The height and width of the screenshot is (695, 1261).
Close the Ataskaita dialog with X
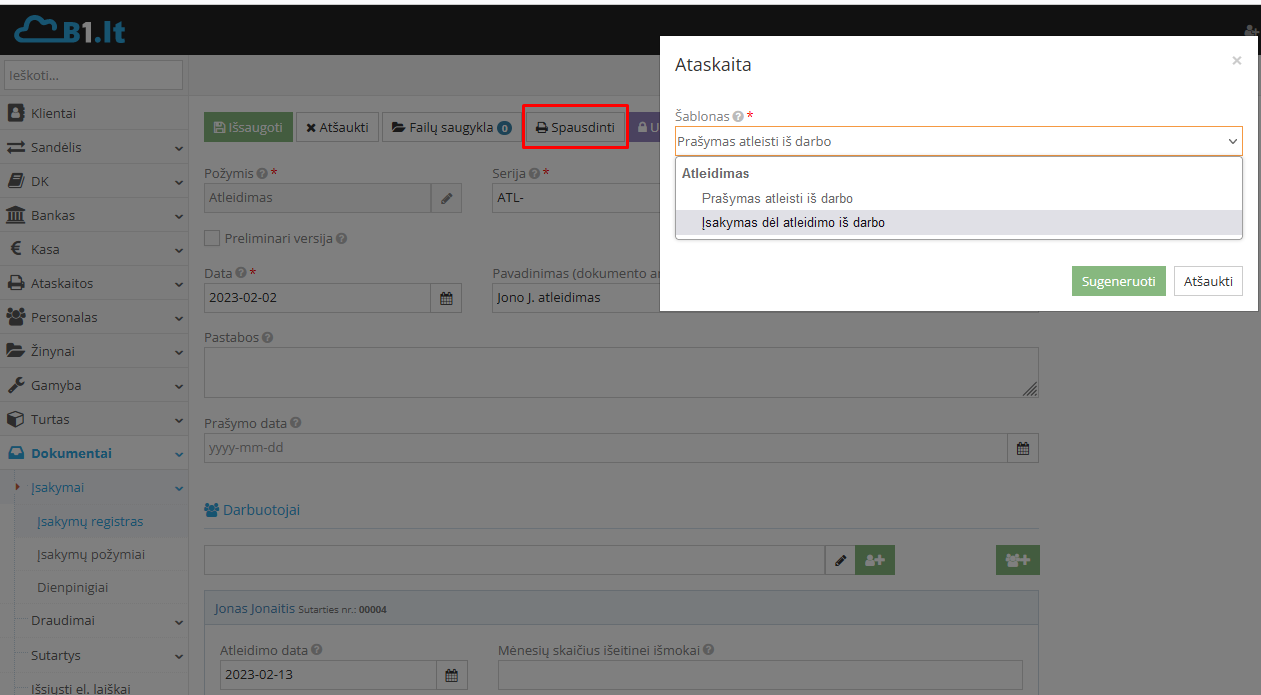(1236, 61)
